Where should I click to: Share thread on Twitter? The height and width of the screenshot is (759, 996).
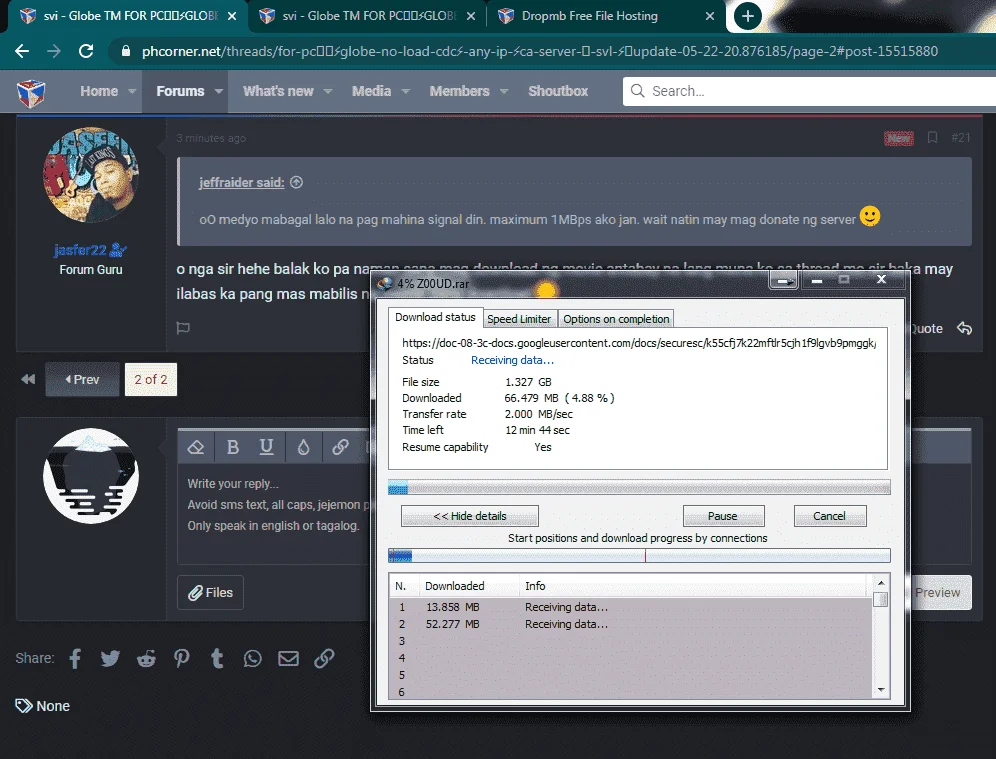coord(110,659)
